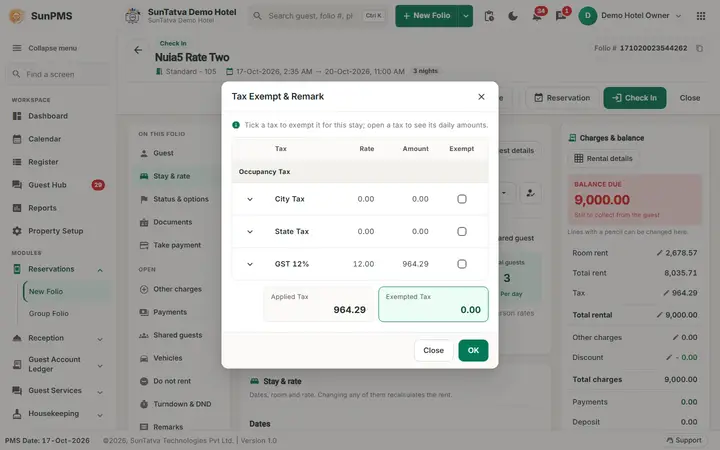
Task: Collapse the Reservations module chevron
Action: pos(100,270)
